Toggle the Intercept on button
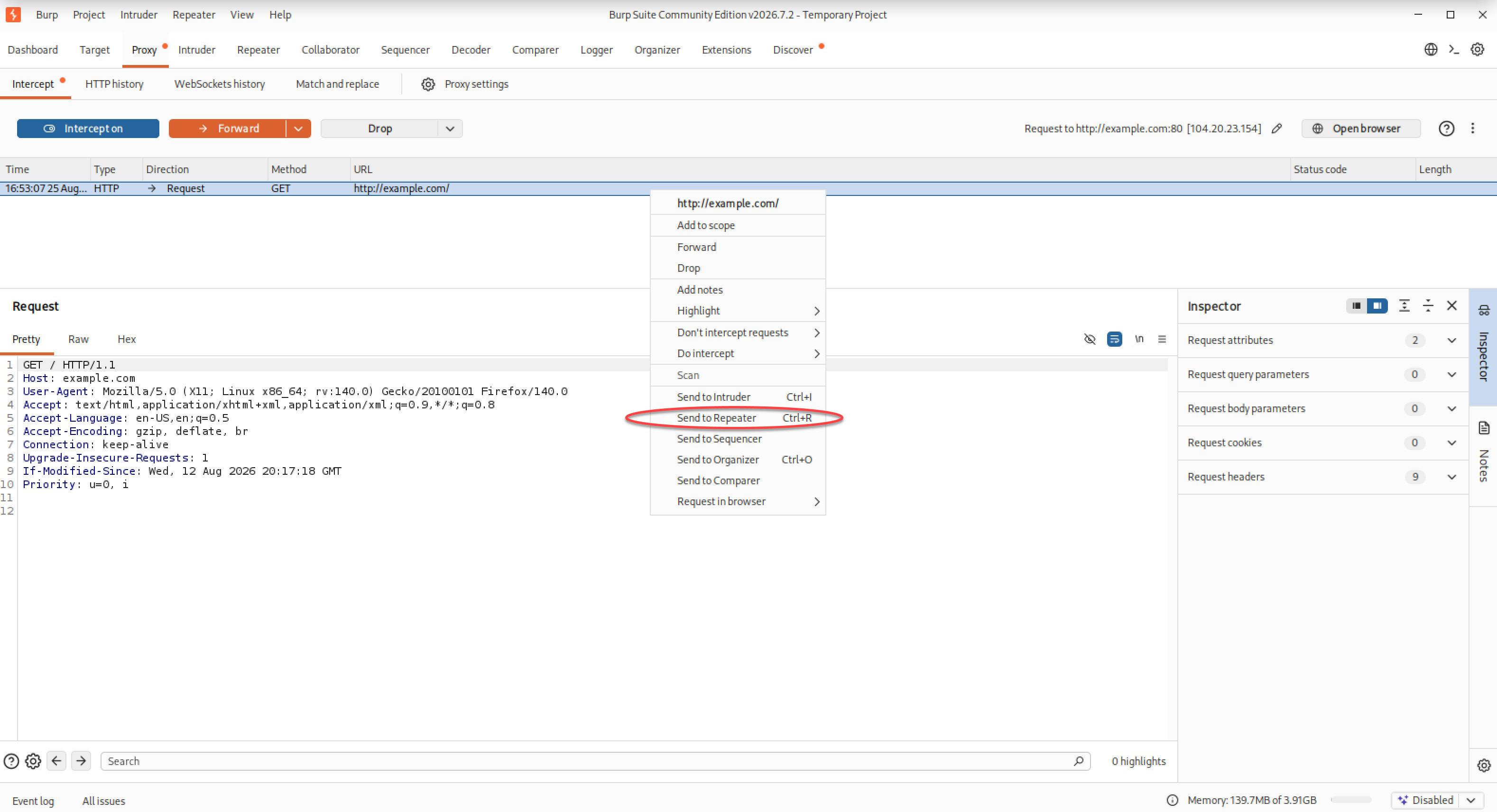Image resolution: width=1497 pixels, height=812 pixels. (88, 129)
